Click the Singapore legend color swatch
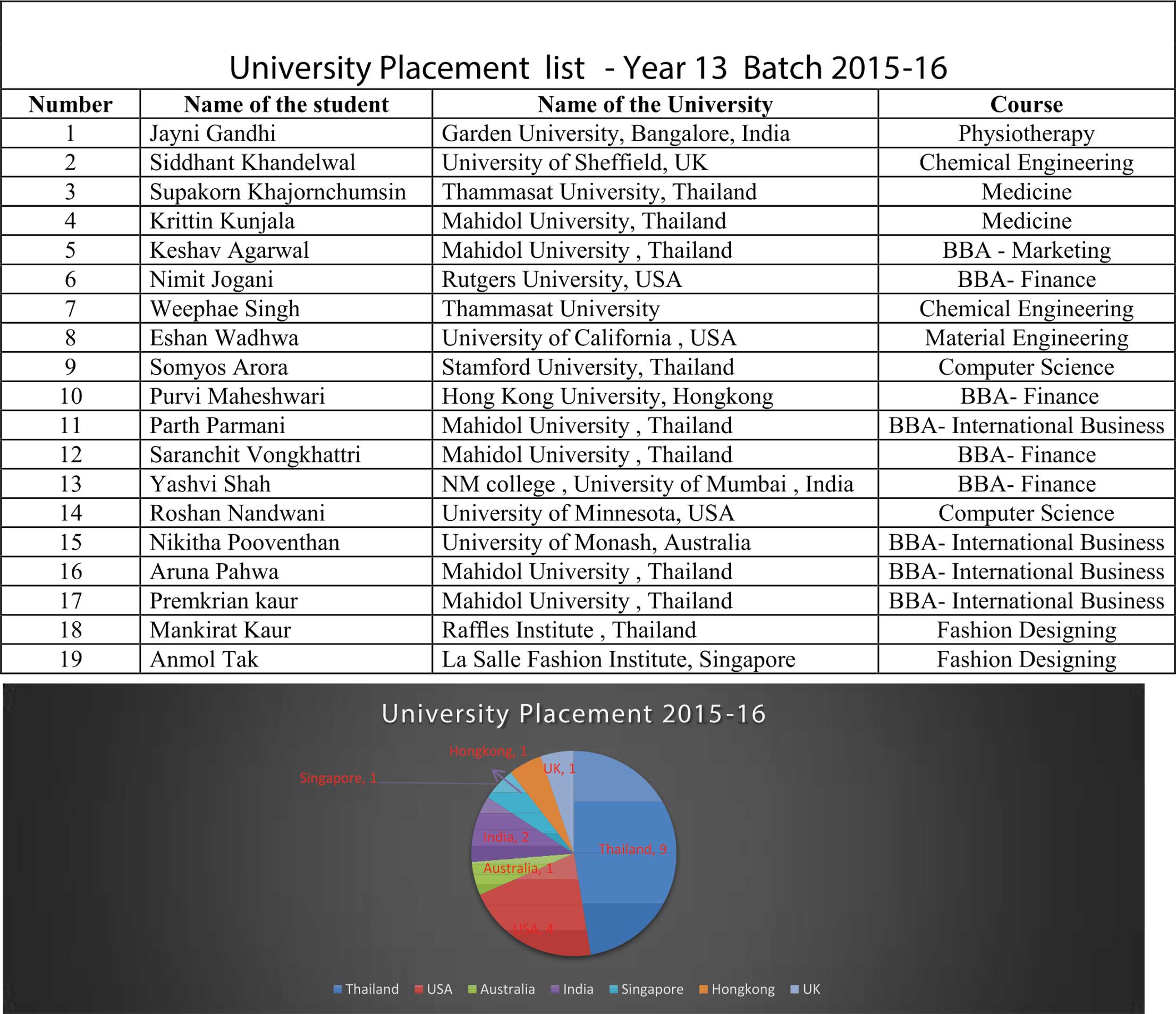1176x1014 pixels. tap(614, 990)
